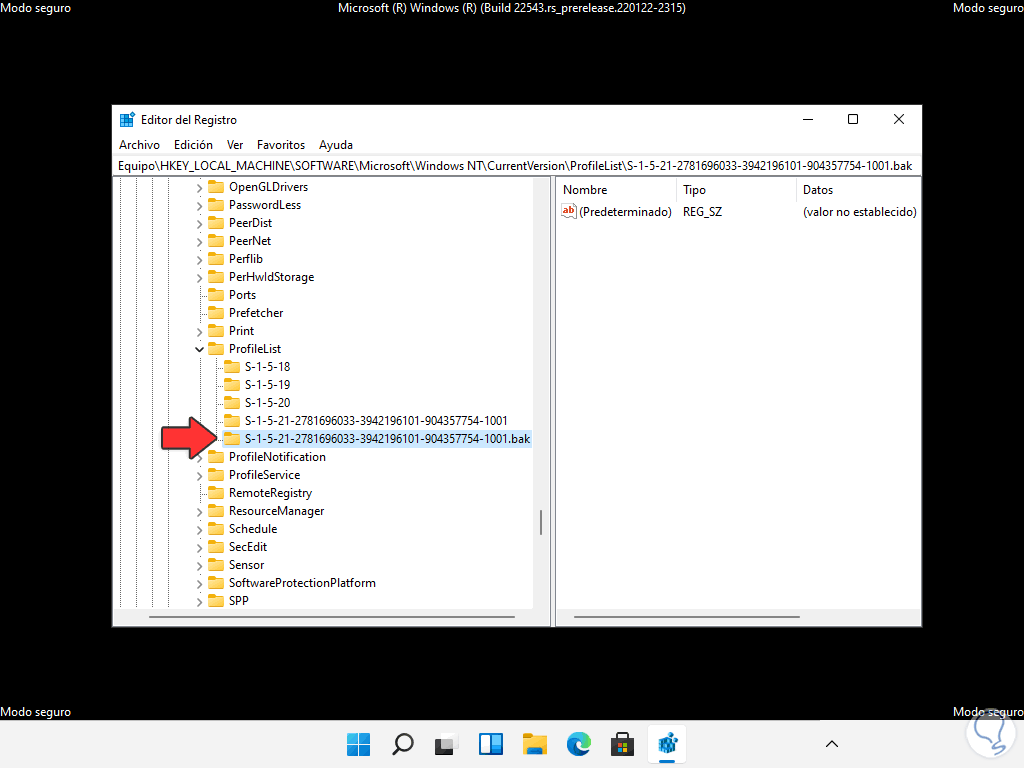Expand the Print key
This screenshot has height=768, width=1024.
200,332
